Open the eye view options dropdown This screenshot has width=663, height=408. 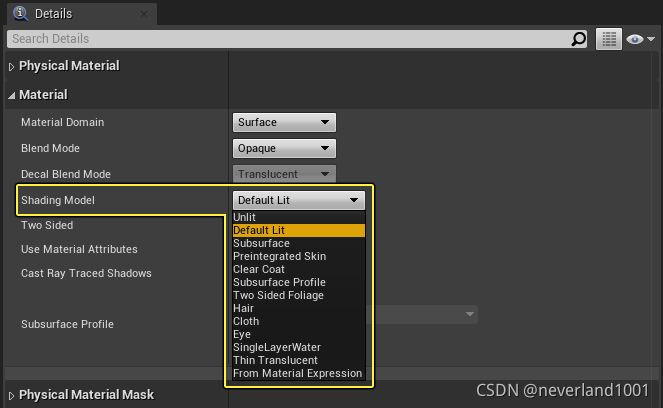coord(641,39)
